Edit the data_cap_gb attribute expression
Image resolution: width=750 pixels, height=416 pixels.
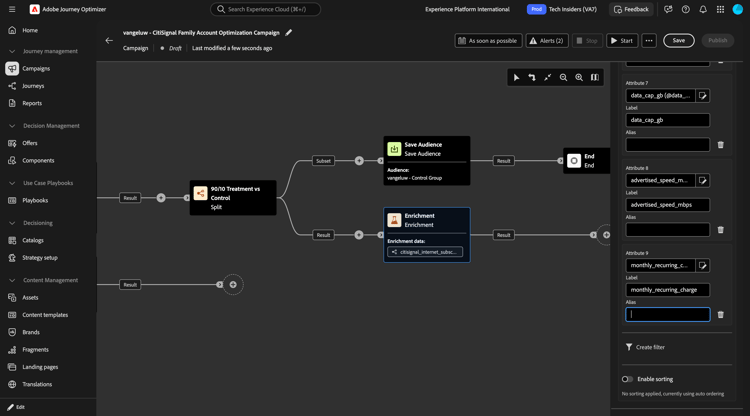703,96
